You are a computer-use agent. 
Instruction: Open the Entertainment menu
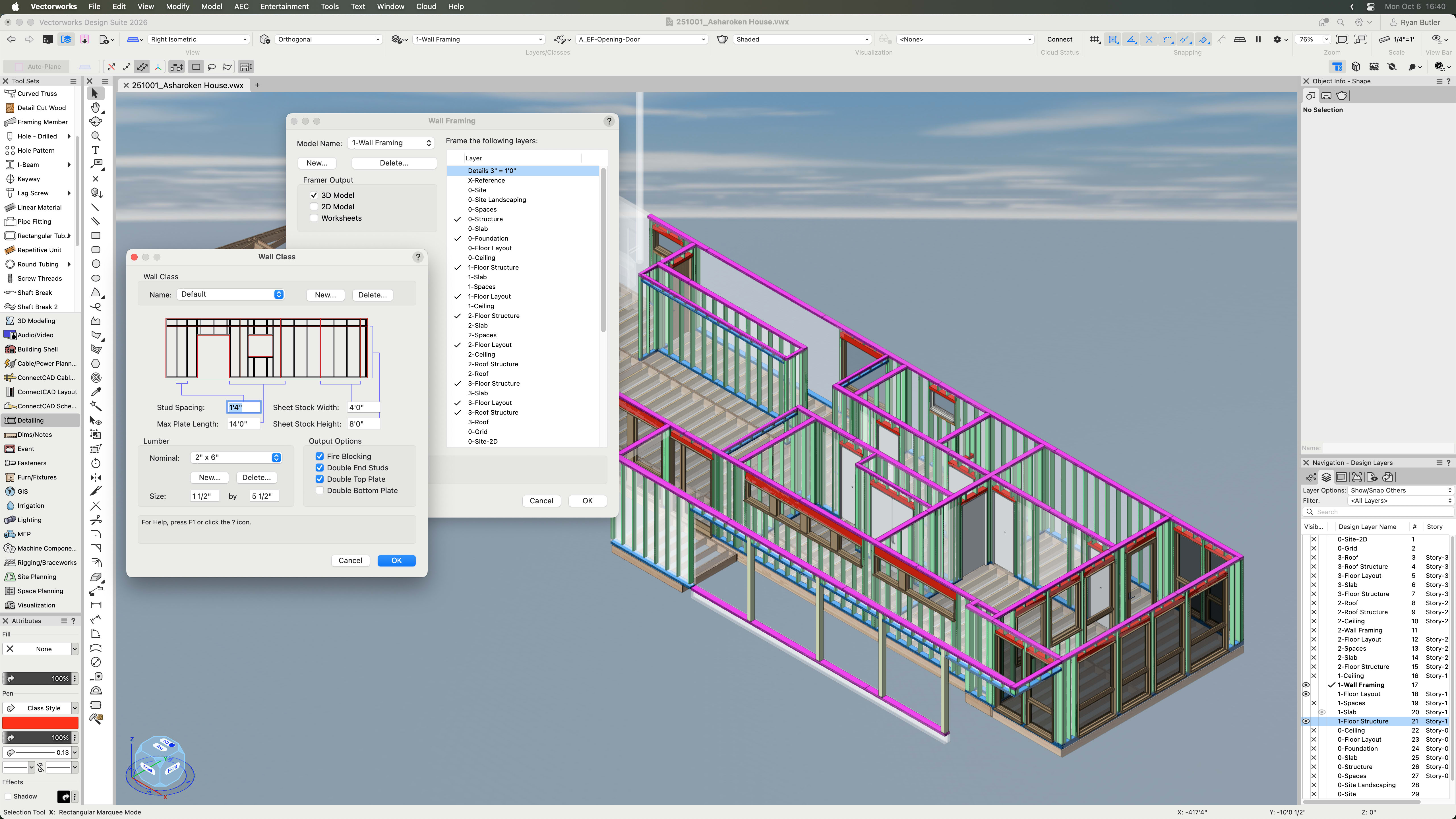[284, 6]
